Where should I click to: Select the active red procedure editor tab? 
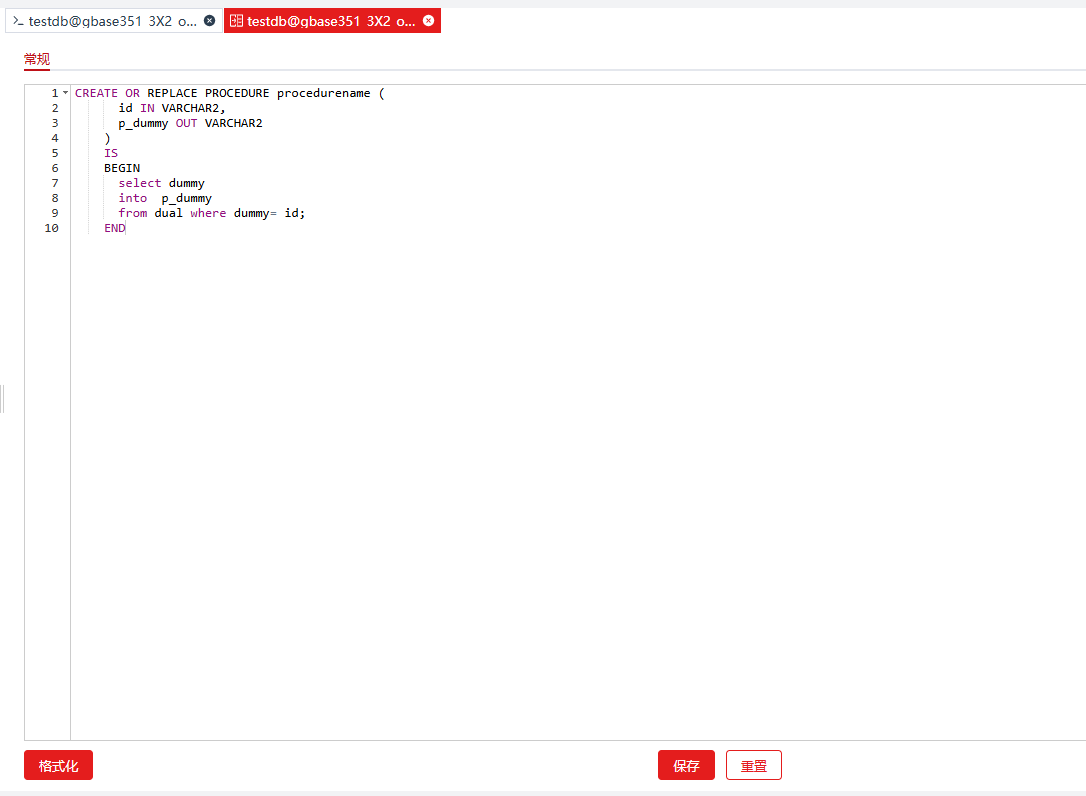tap(331, 21)
